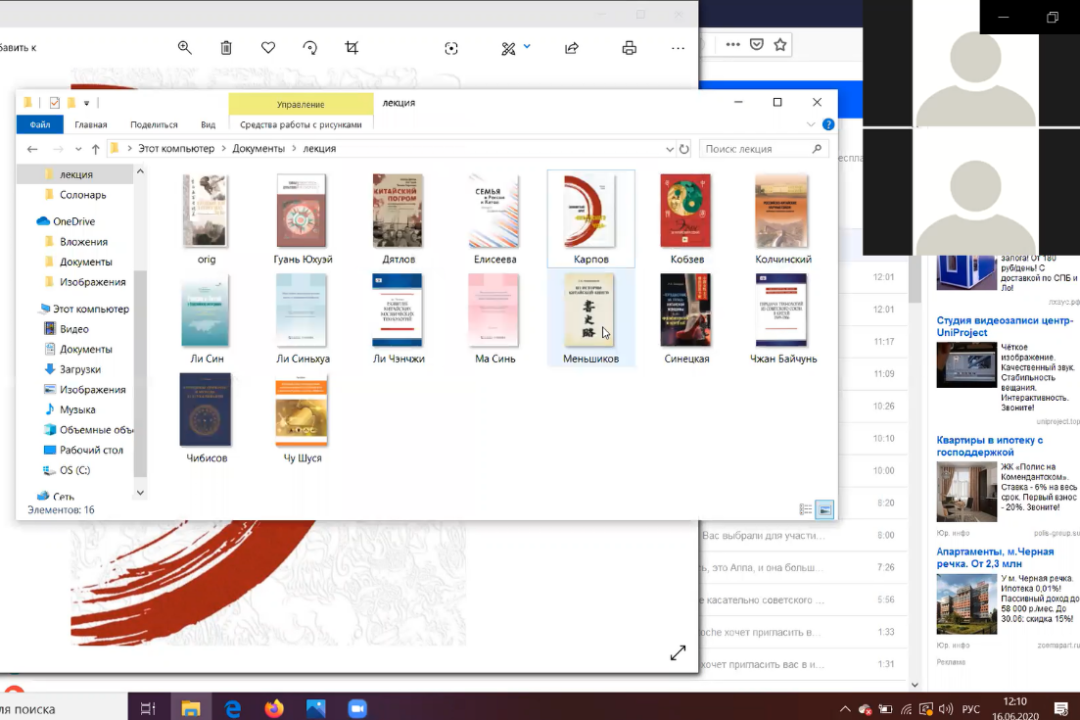Select the crop tool in Photos
The width and height of the screenshot is (1080, 720).
pyautogui.click(x=352, y=48)
